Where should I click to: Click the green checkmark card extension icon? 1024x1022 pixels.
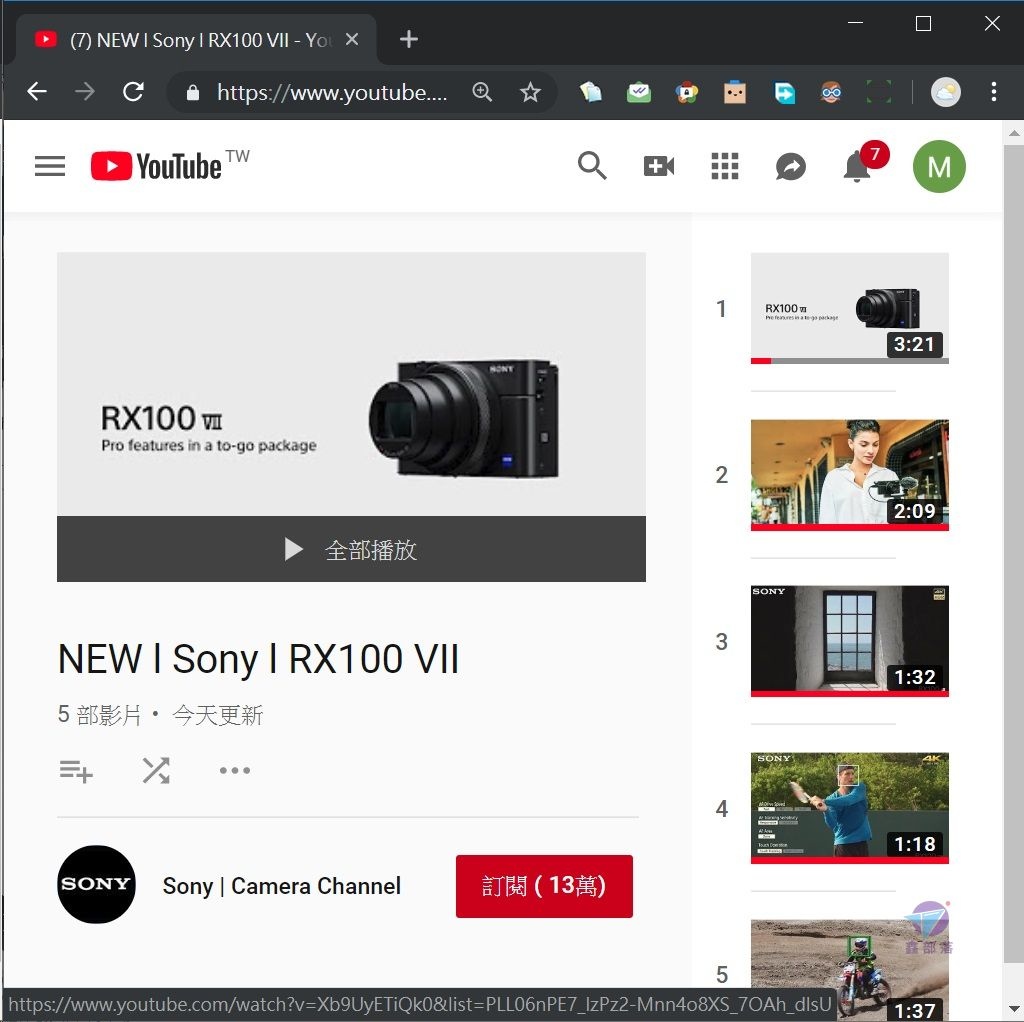pyautogui.click(x=639, y=92)
